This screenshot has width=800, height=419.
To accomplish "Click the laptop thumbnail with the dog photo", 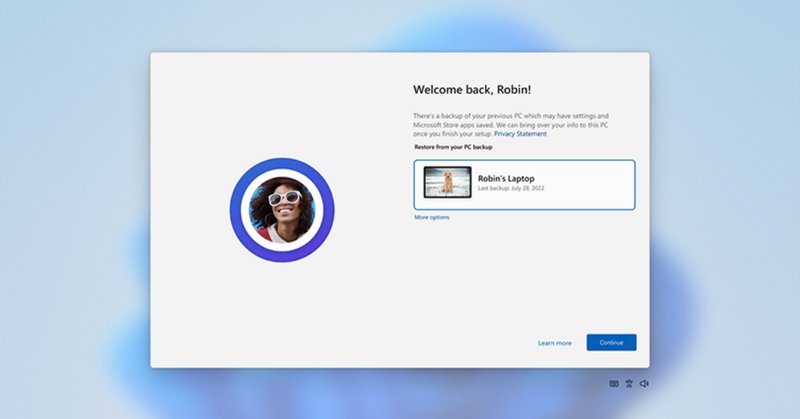I will [447, 182].
